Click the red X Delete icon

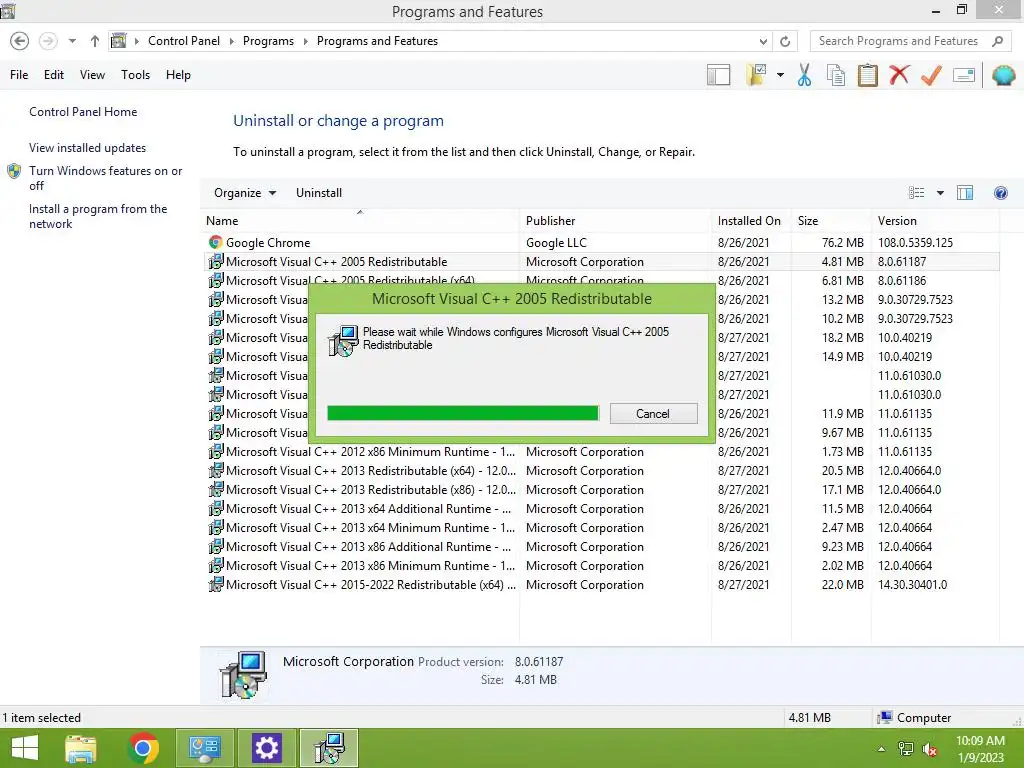pos(899,74)
